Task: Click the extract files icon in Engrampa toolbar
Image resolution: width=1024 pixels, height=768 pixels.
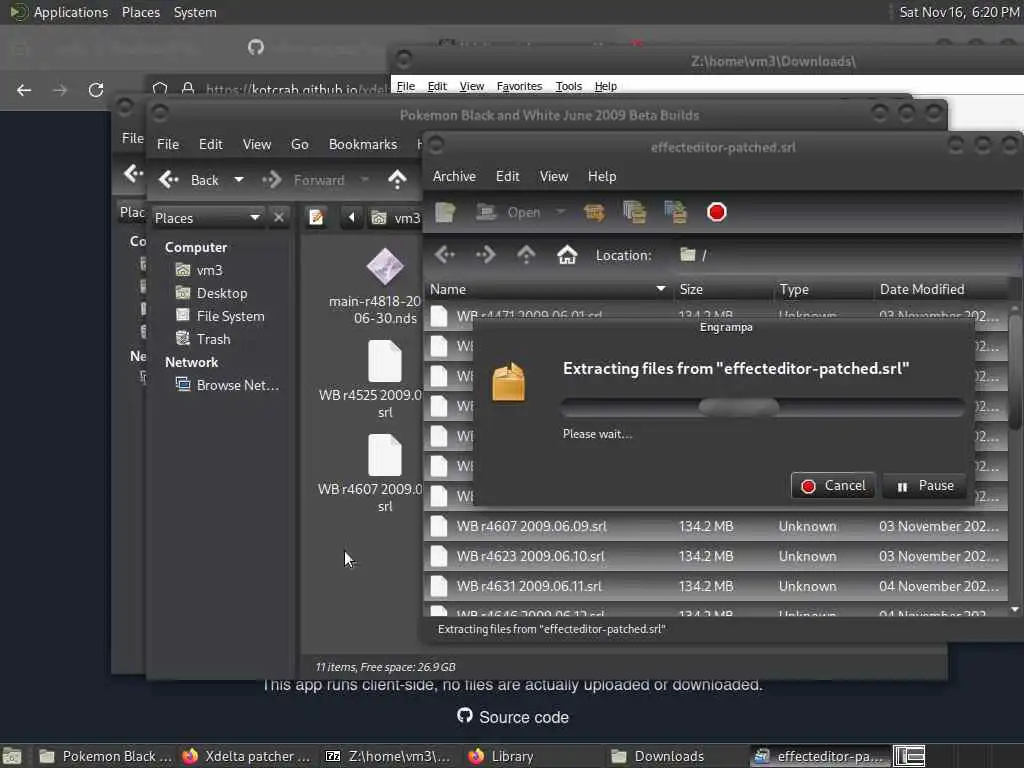Action: (x=594, y=212)
